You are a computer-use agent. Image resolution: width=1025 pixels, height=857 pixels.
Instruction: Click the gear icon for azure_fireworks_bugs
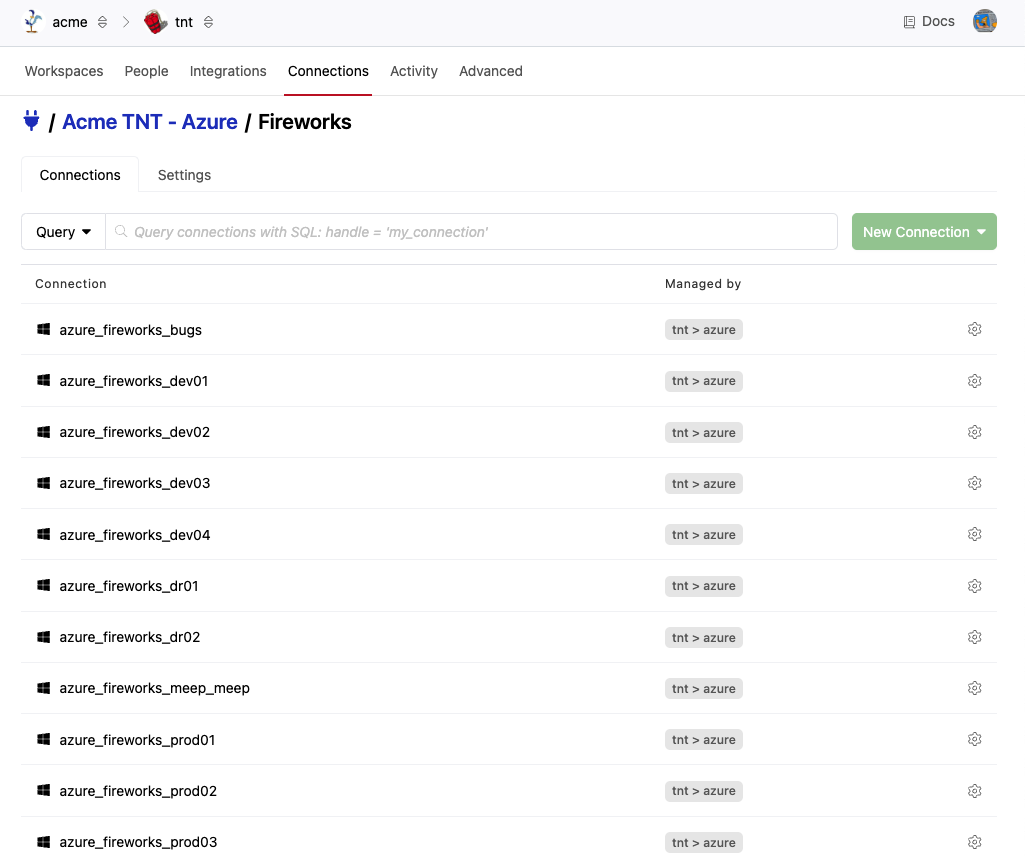tap(974, 329)
